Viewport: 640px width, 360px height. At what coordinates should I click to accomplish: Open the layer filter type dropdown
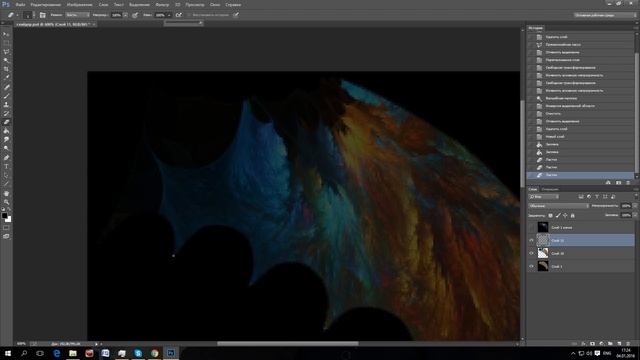point(544,197)
